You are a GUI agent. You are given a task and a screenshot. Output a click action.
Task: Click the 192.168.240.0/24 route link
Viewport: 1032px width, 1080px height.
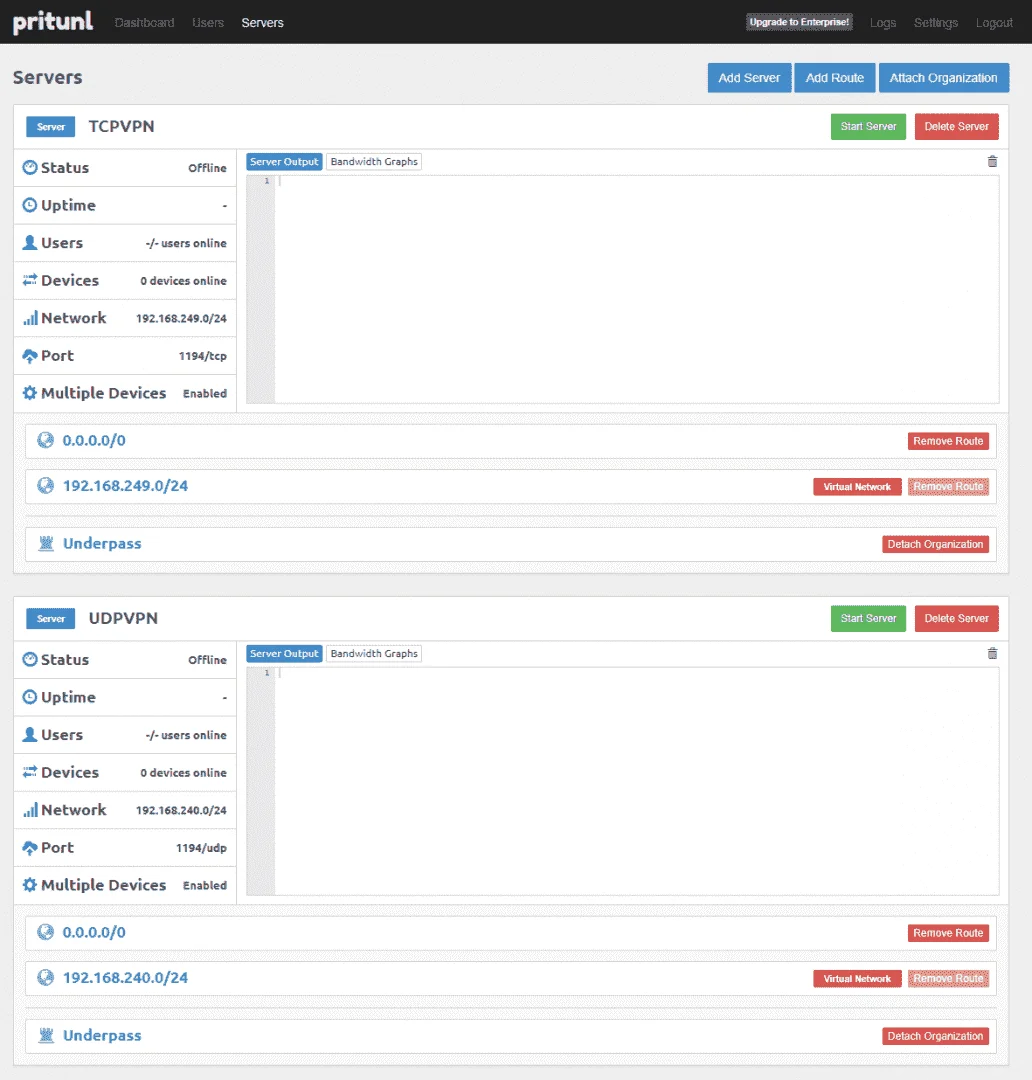[x=125, y=977]
